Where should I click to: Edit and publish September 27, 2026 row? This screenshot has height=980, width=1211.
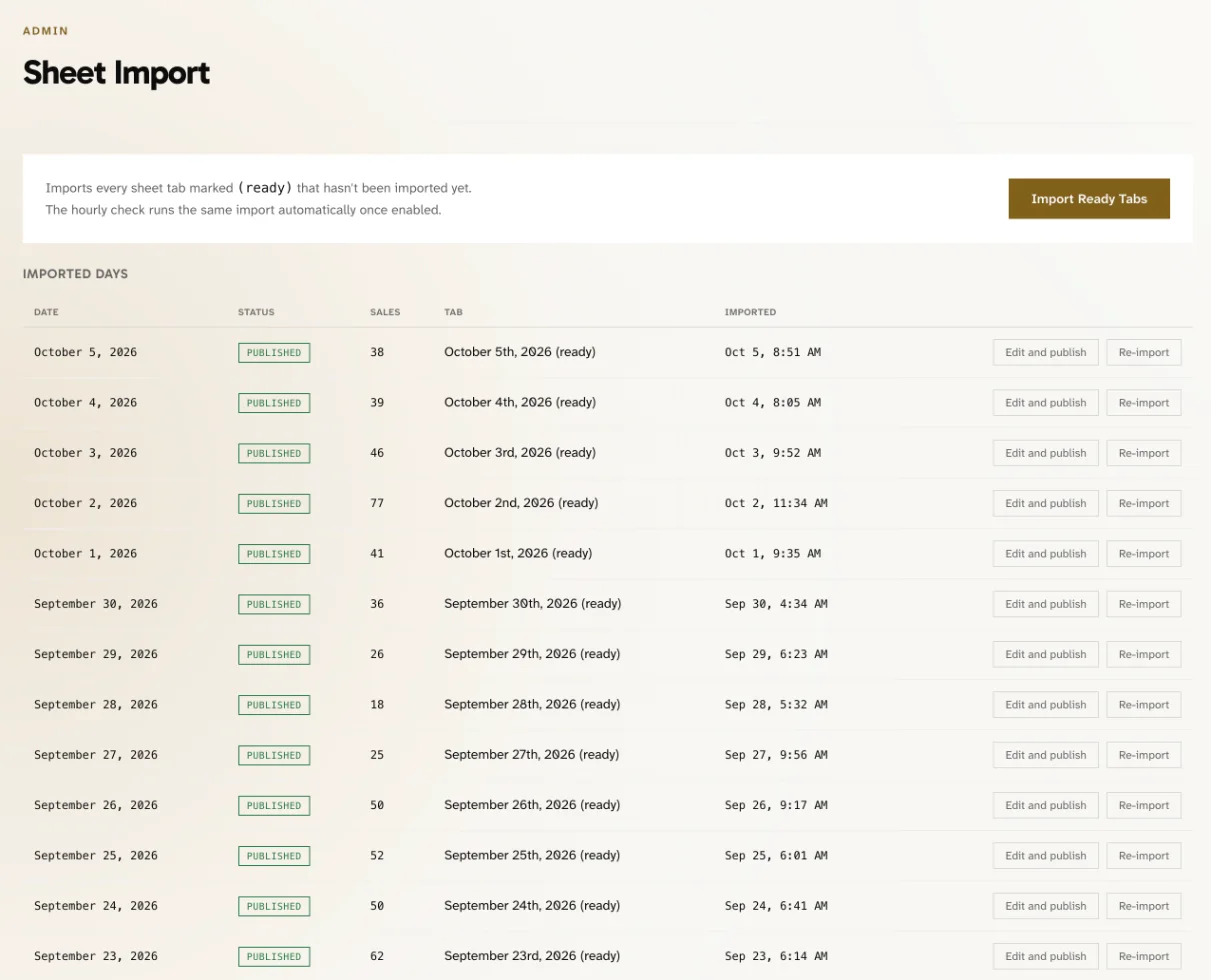(1045, 755)
